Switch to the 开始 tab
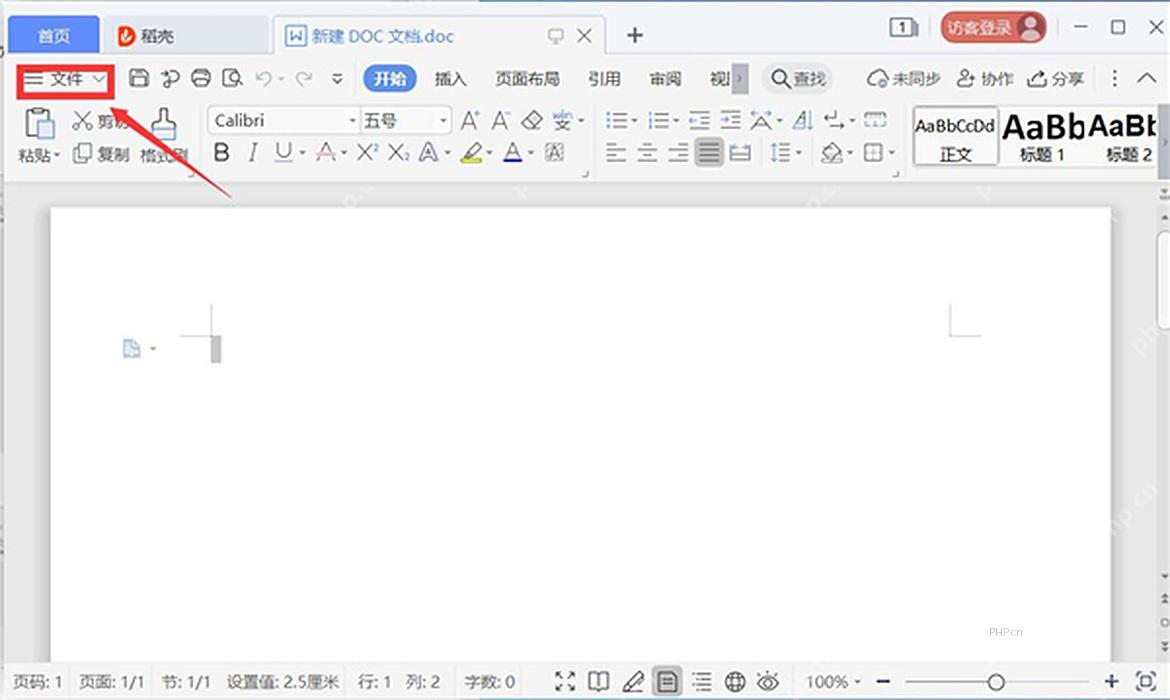The width and height of the screenshot is (1170, 700). (390, 78)
